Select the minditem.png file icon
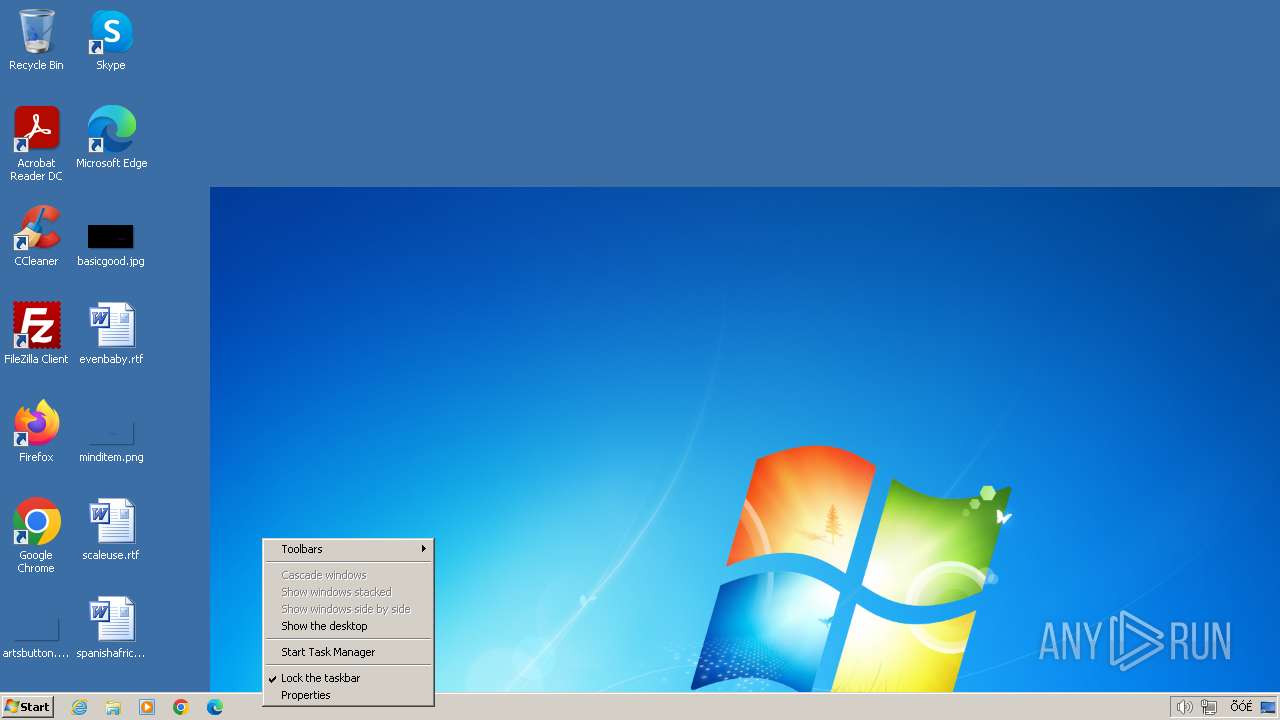Image resolution: width=1280 pixels, height=720 pixels. [111, 433]
